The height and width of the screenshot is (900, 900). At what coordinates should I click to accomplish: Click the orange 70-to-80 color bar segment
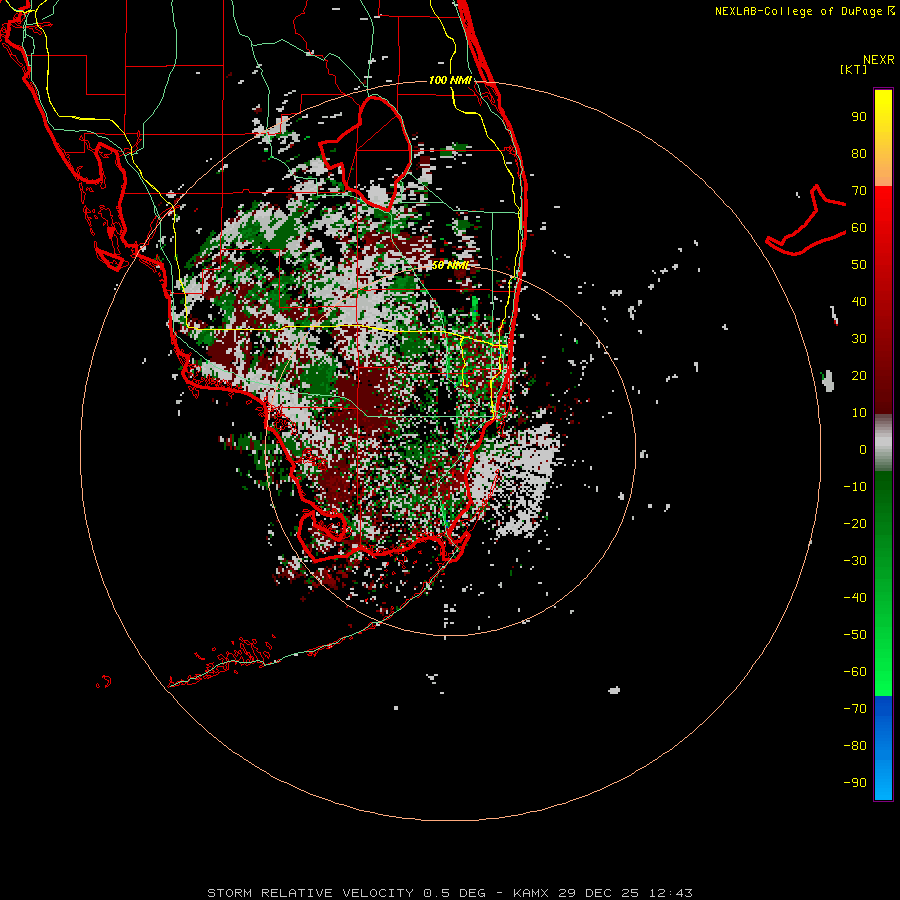pyautogui.click(x=883, y=169)
